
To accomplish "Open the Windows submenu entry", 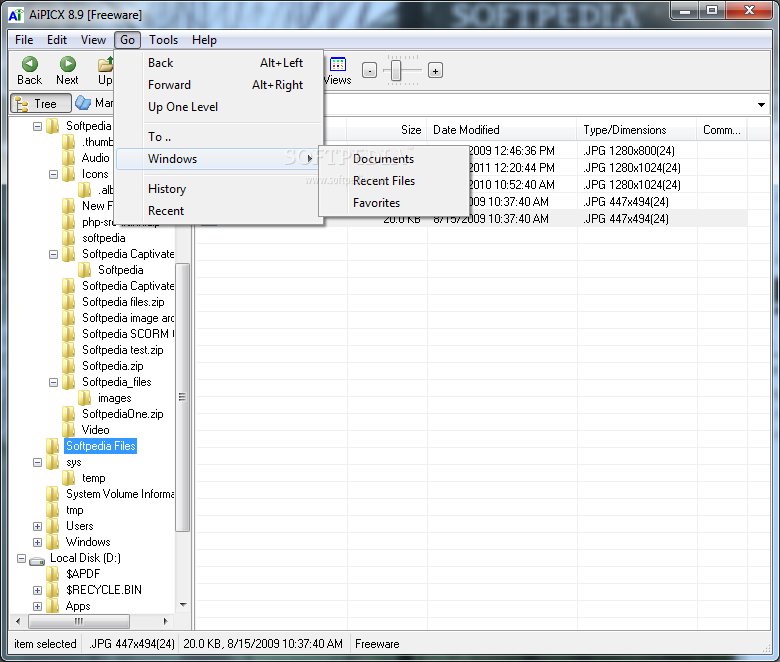I will click(219, 159).
